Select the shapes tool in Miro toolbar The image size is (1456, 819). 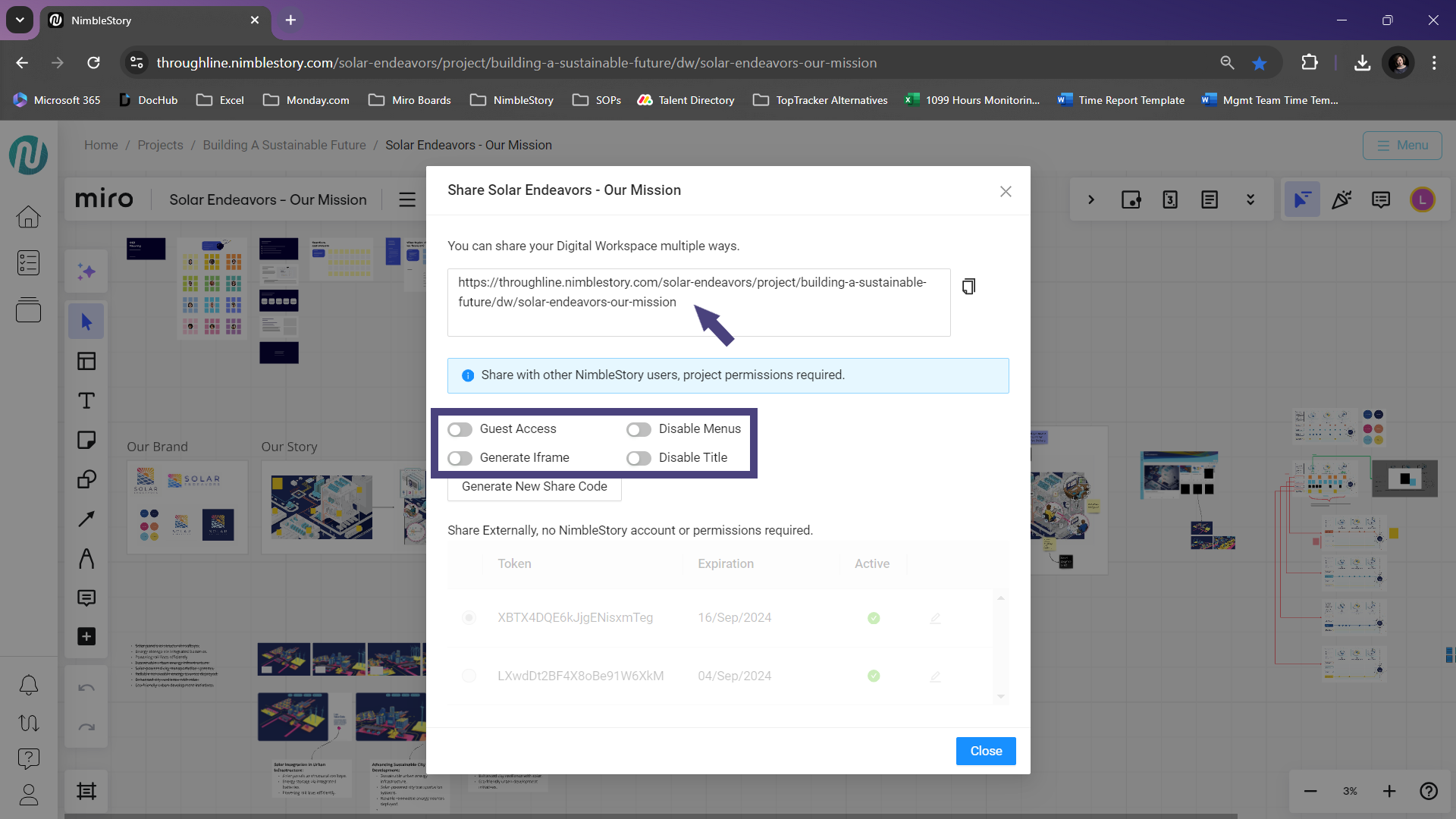coord(86,479)
